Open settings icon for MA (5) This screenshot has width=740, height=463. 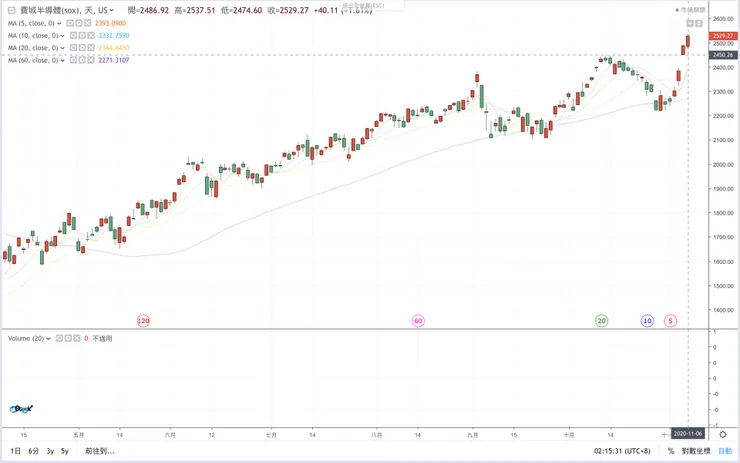79,23
